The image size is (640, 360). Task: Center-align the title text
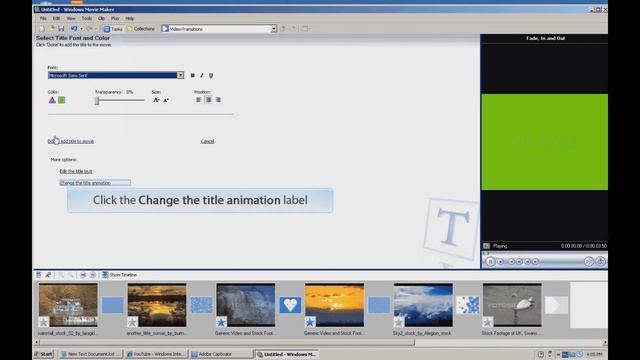pyautogui.click(x=209, y=100)
